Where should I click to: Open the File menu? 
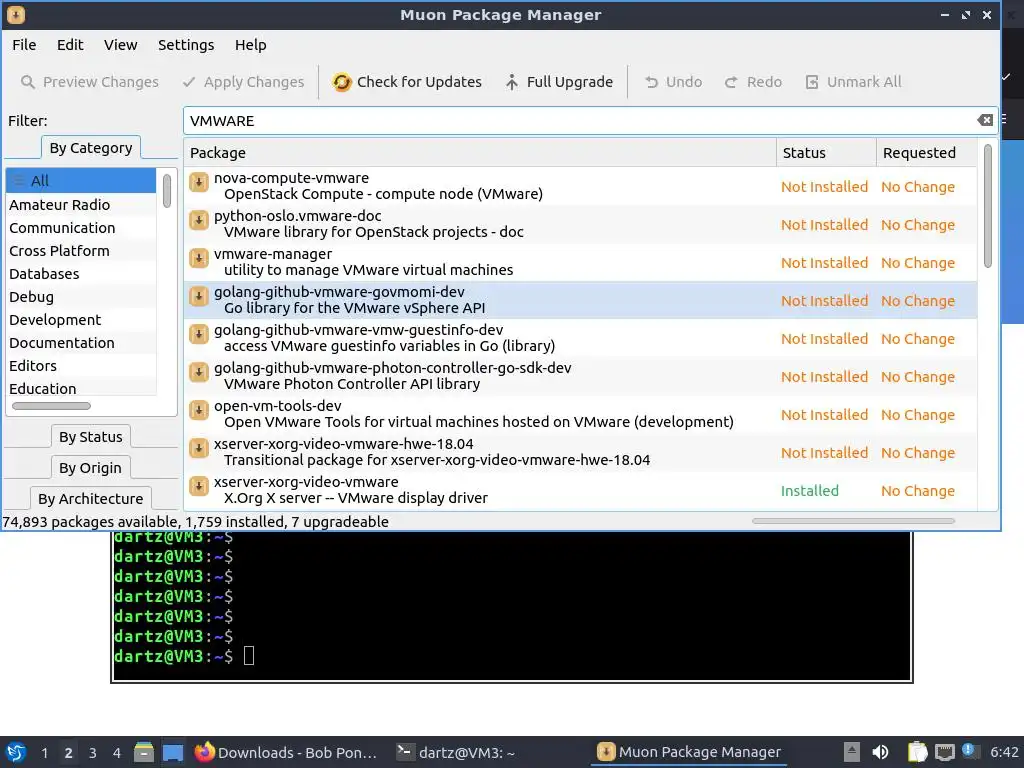24,45
